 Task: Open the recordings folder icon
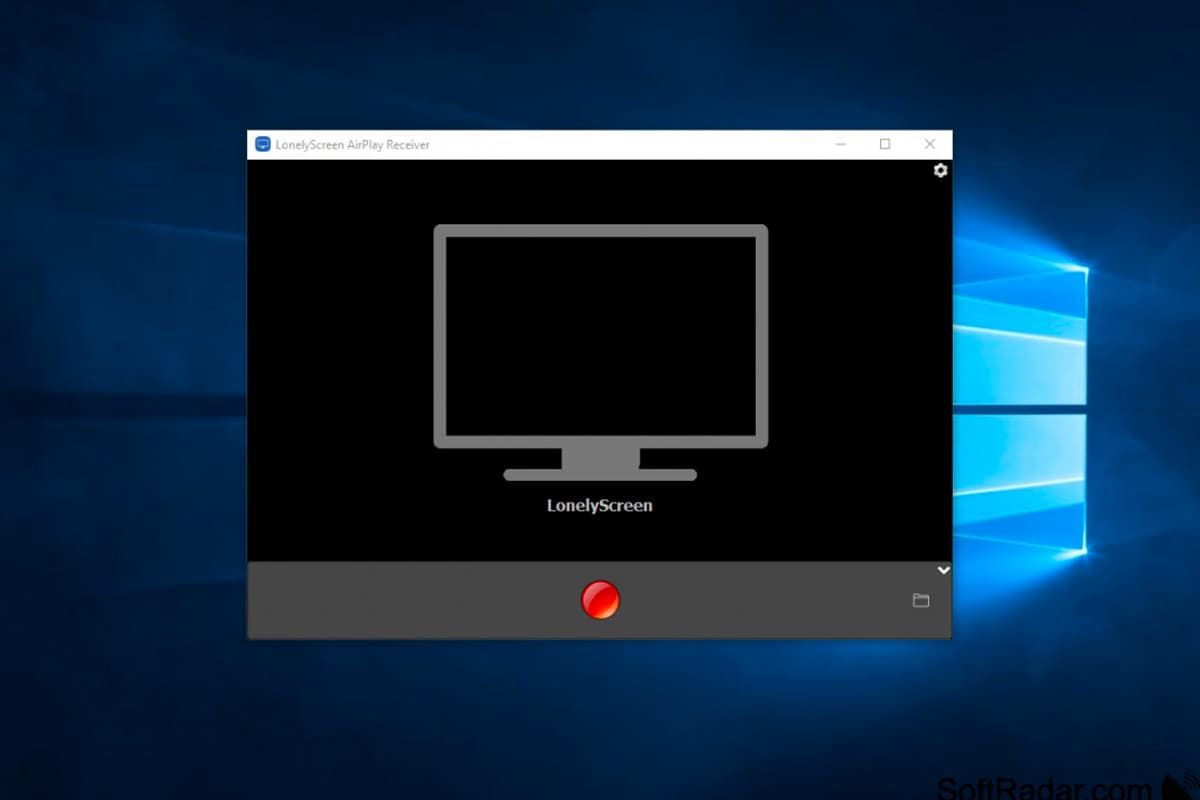click(x=921, y=600)
